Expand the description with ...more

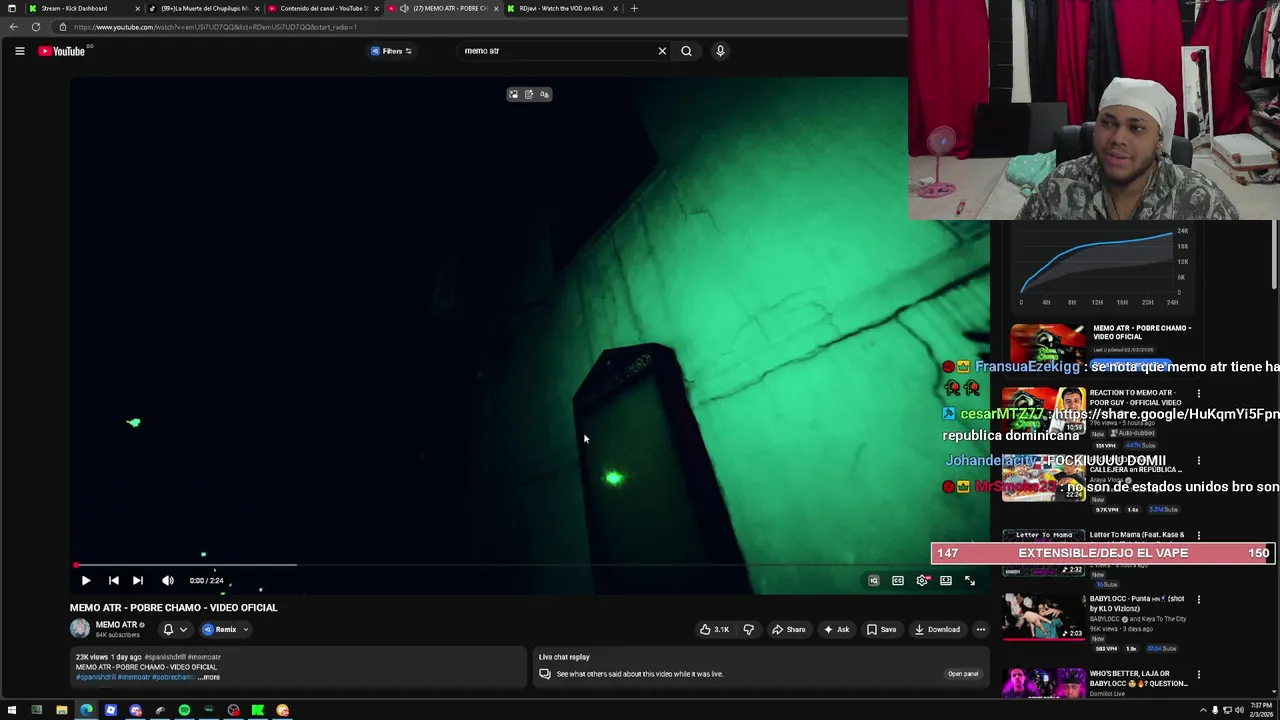(x=209, y=677)
